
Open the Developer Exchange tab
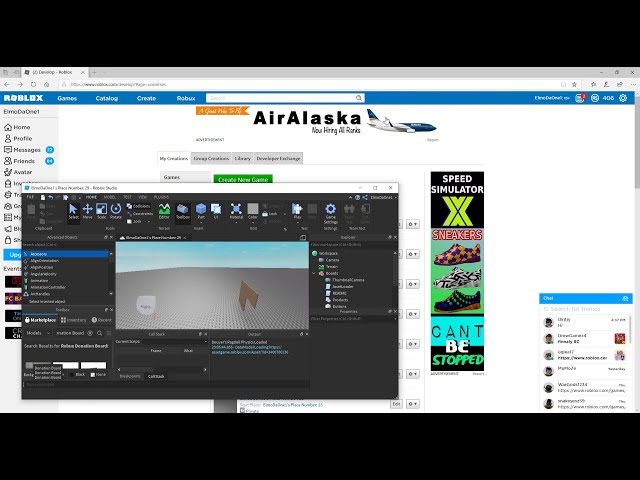[278, 158]
